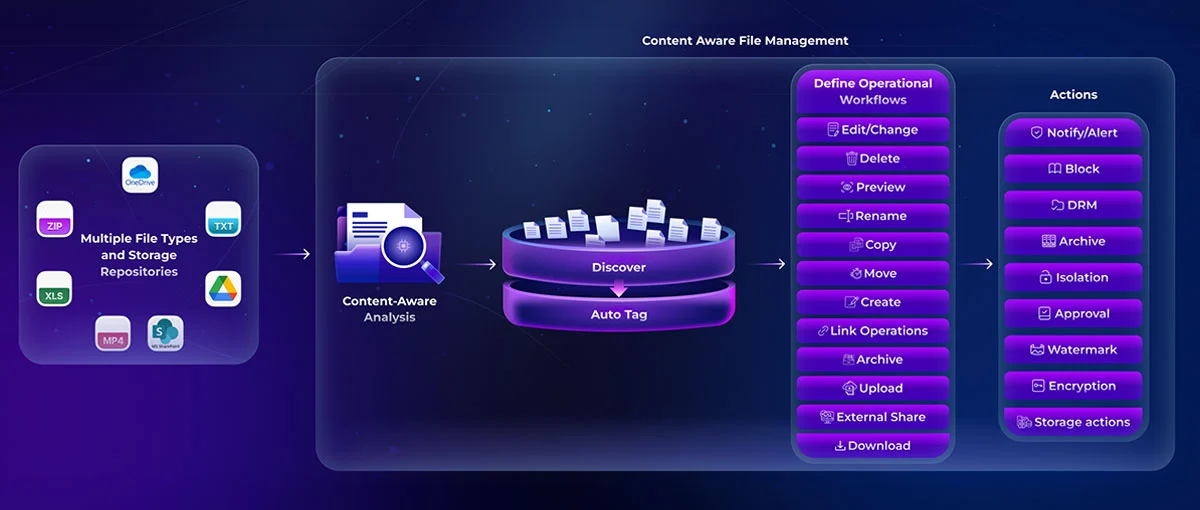Click the Content-Aware Analysis folder icon
The height and width of the screenshot is (510, 1200).
coord(389,244)
